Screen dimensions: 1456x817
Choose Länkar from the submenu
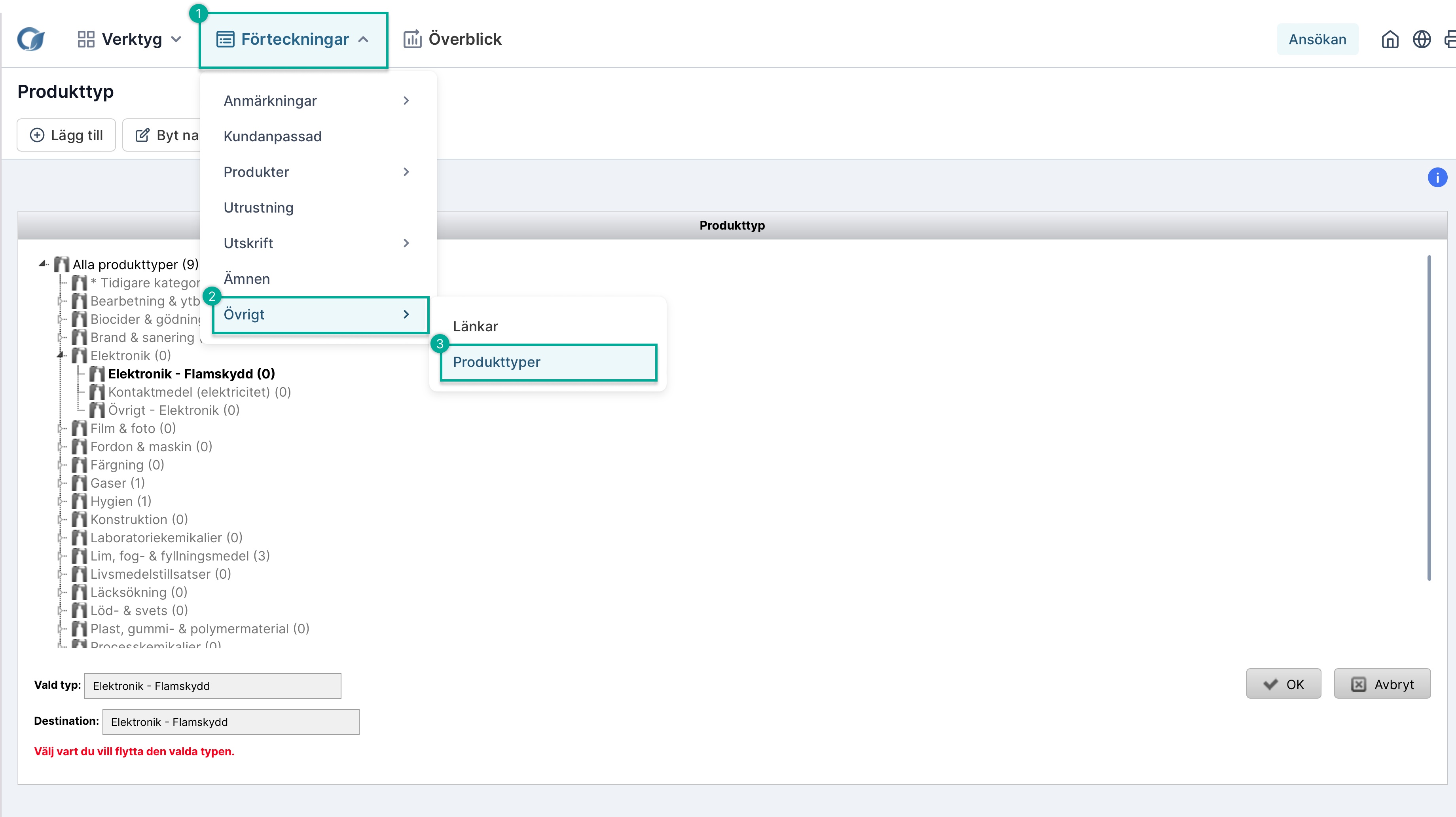click(x=475, y=326)
